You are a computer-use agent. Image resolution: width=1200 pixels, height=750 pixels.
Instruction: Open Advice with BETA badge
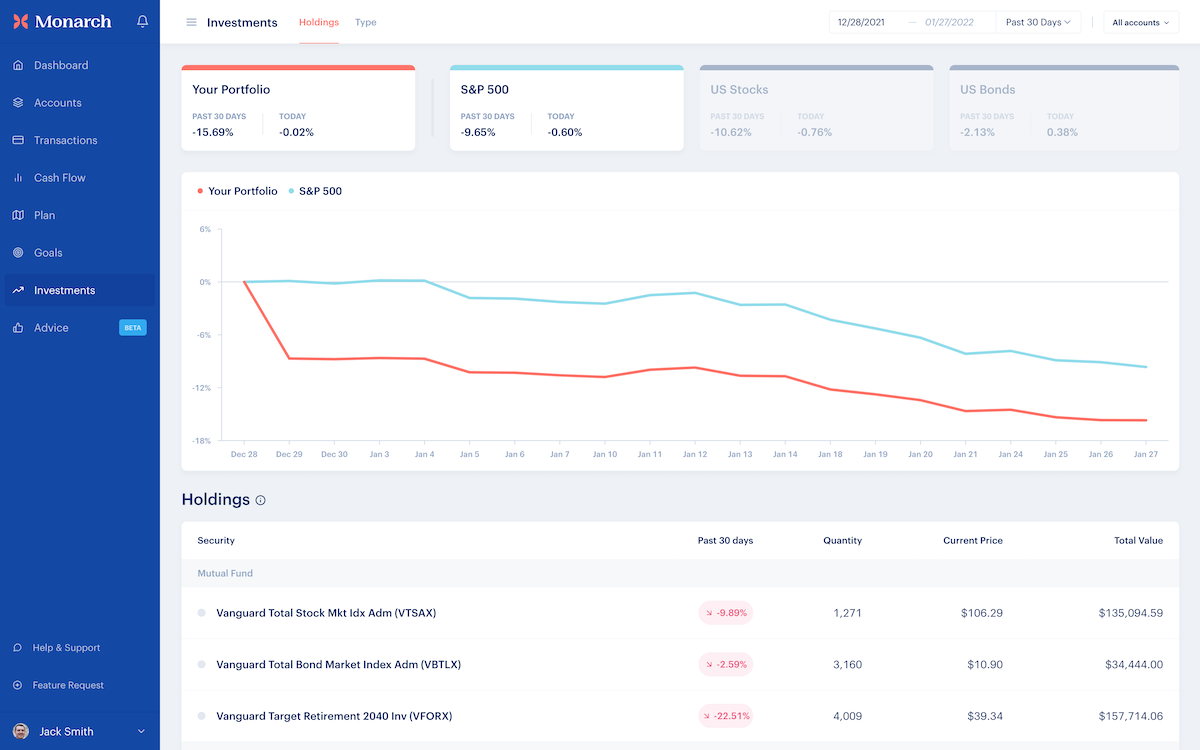tap(80, 328)
